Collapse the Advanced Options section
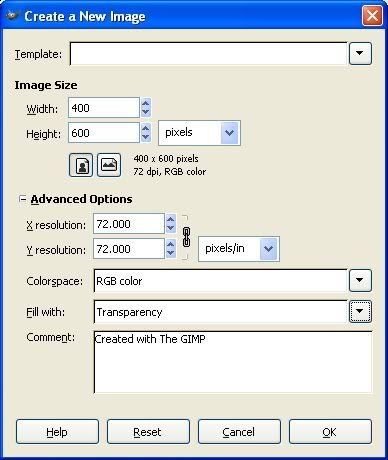The image size is (388, 460). [x=22, y=199]
